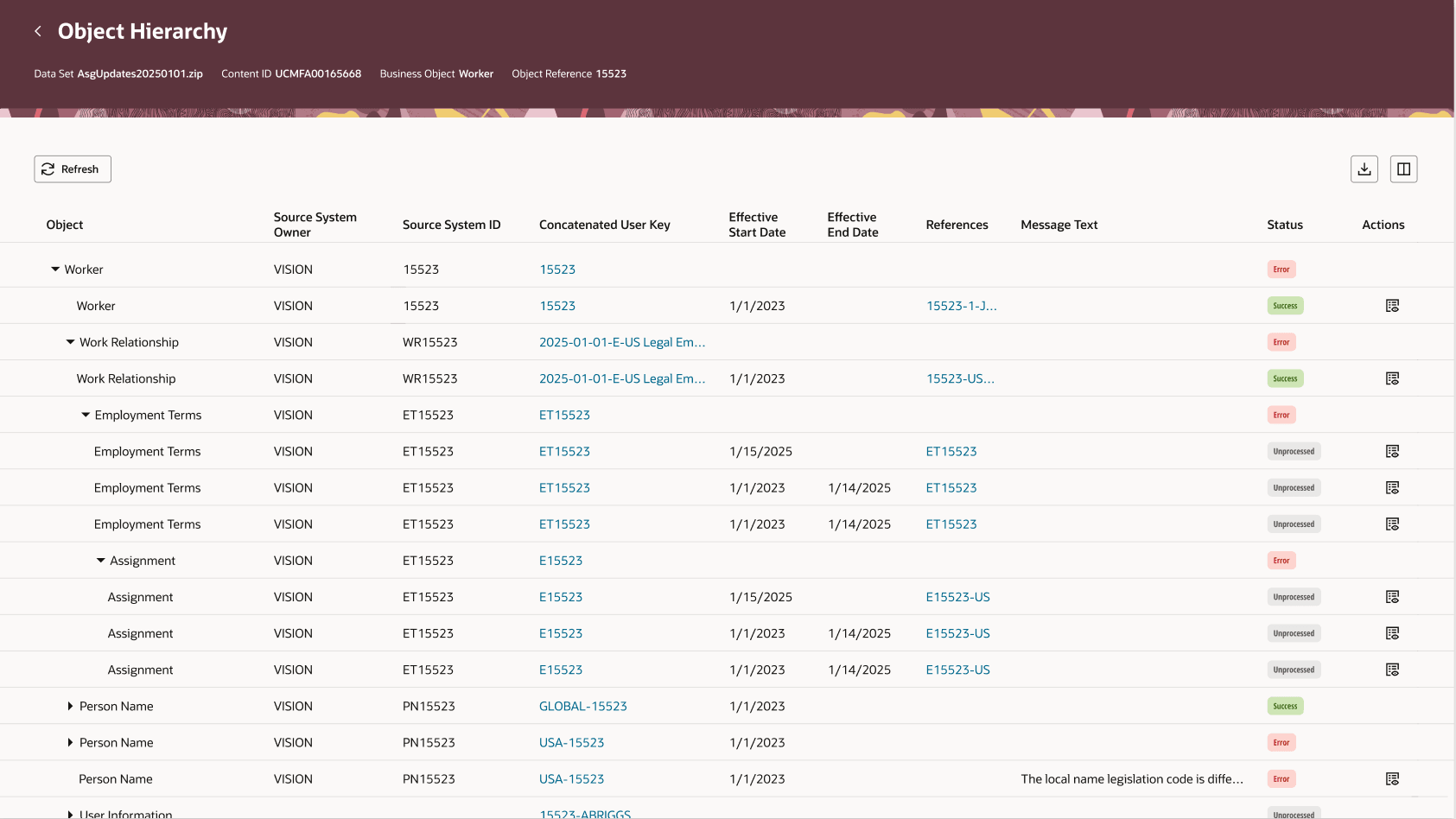Collapse the Worker tree node
This screenshot has width=1456, height=819.
tap(55, 269)
